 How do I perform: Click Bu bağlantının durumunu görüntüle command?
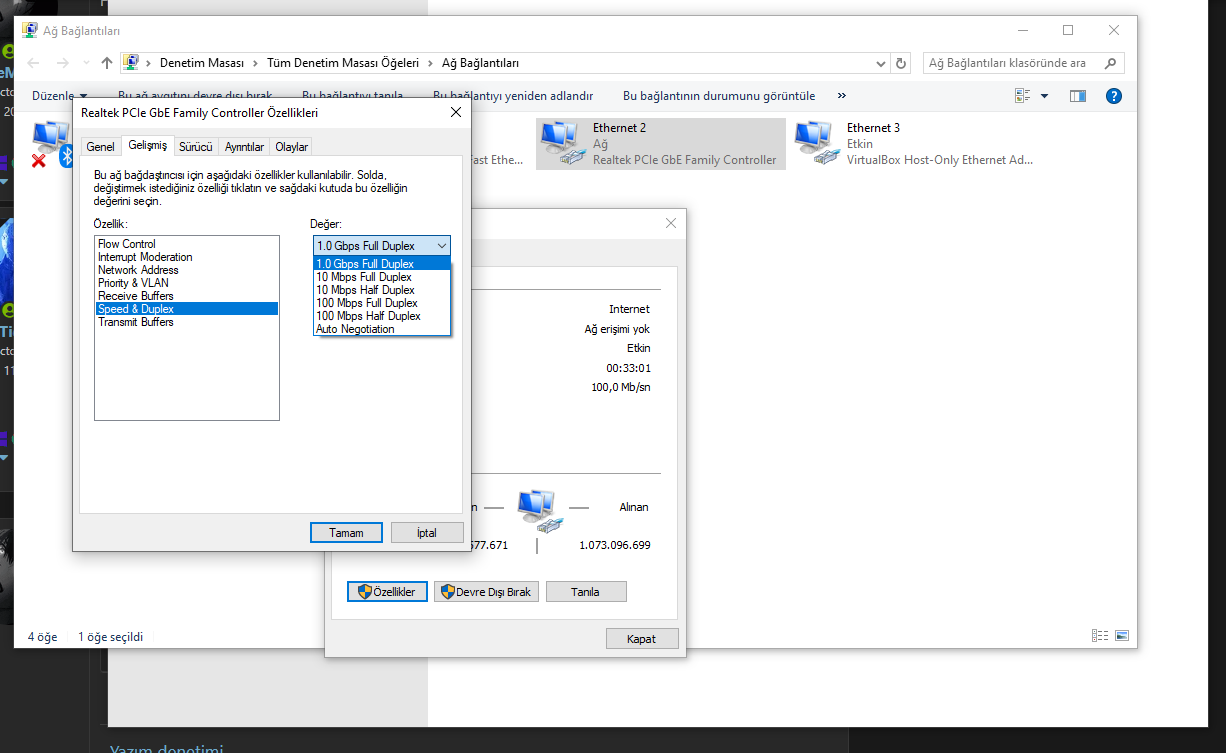[719, 96]
